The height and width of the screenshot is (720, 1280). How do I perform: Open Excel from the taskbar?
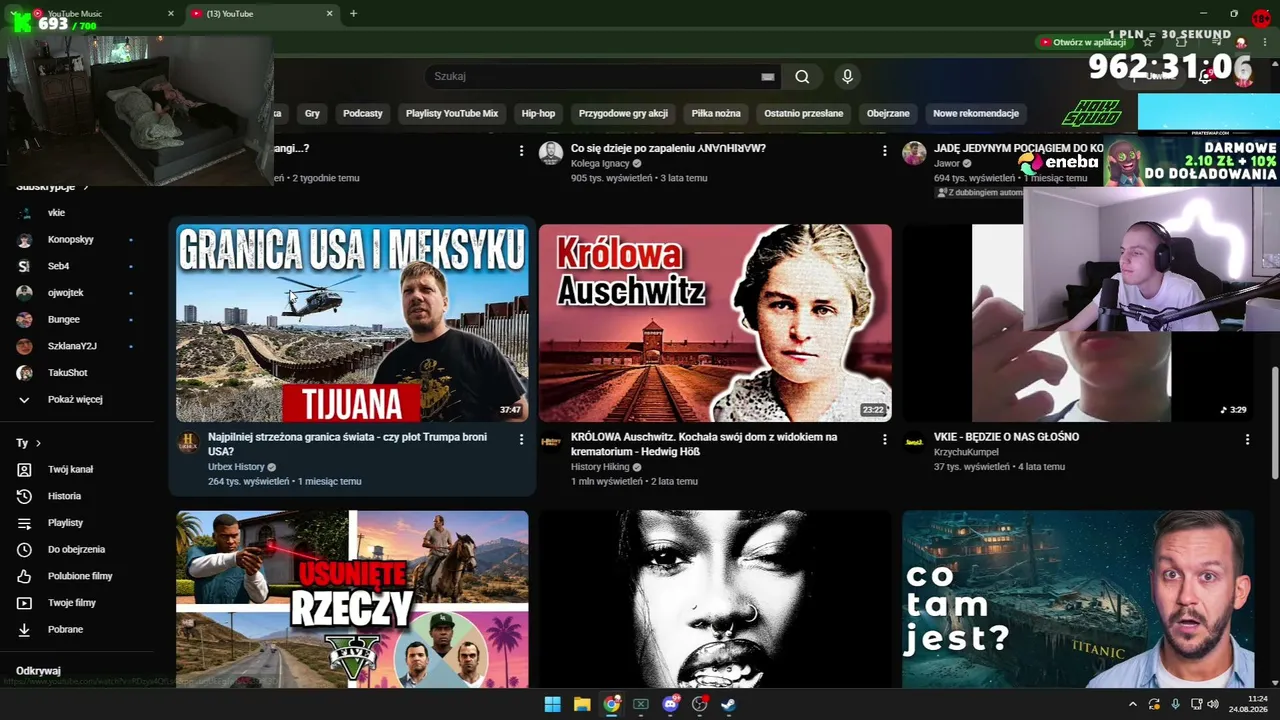pyautogui.click(x=641, y=704)
